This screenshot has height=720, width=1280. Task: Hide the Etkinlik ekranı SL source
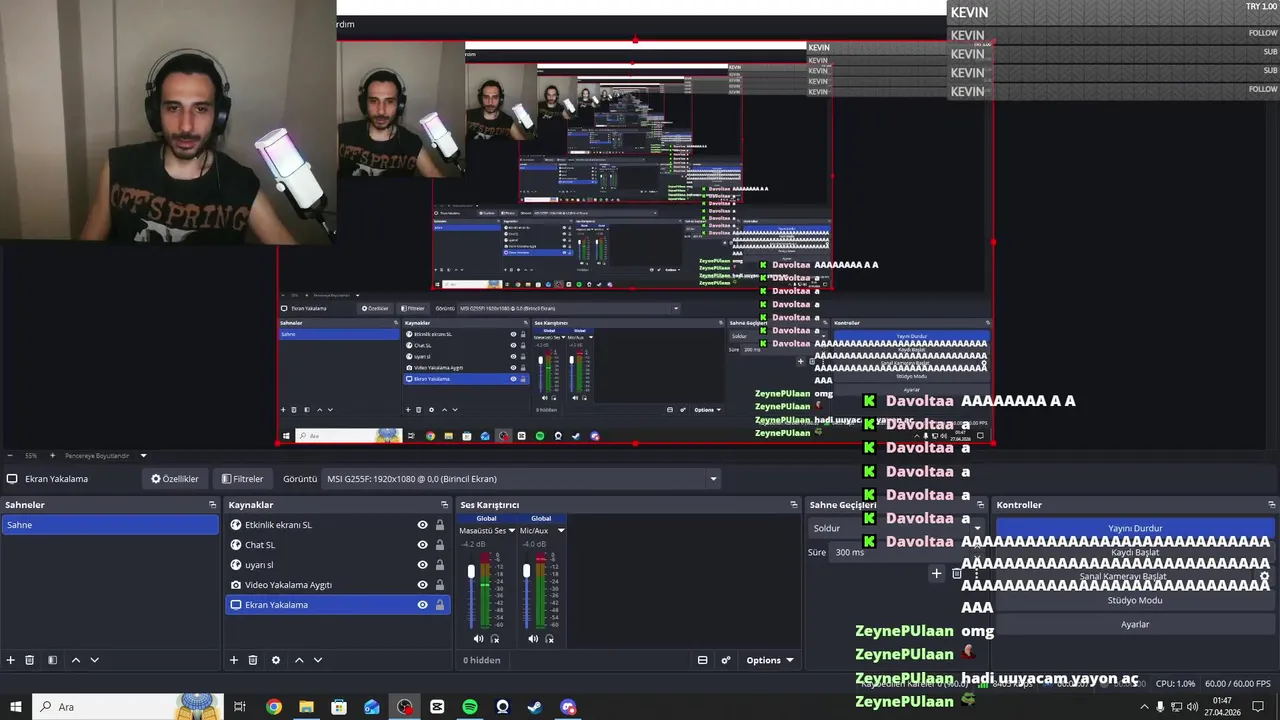[x=422, y=525]
